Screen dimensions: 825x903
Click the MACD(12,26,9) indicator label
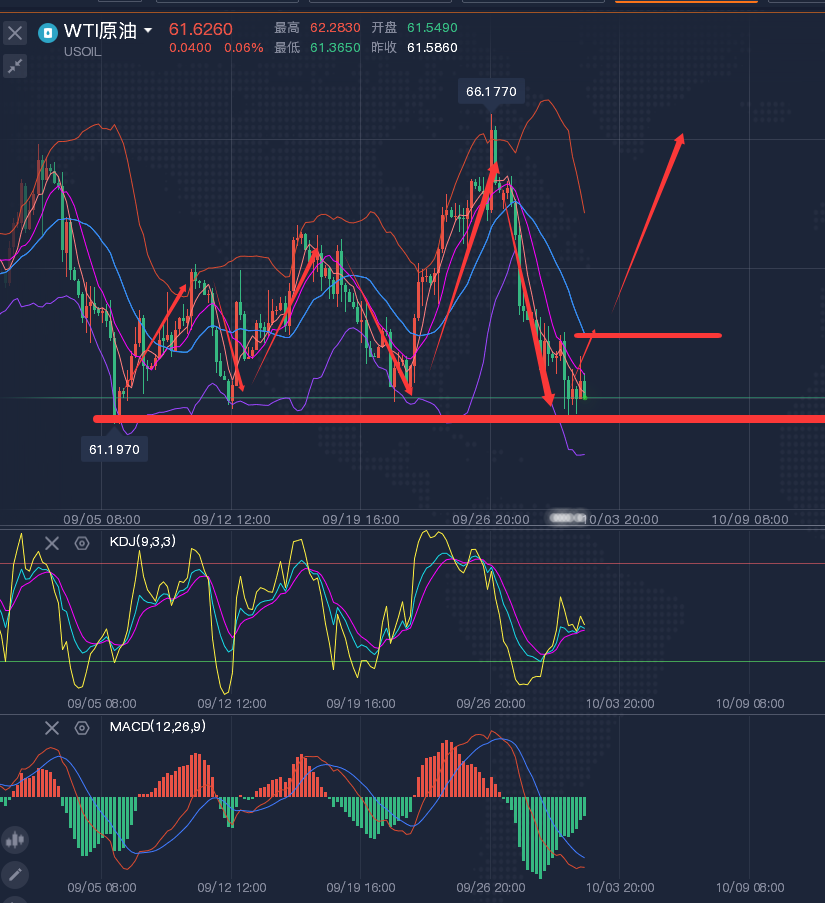tap(157, 727)
